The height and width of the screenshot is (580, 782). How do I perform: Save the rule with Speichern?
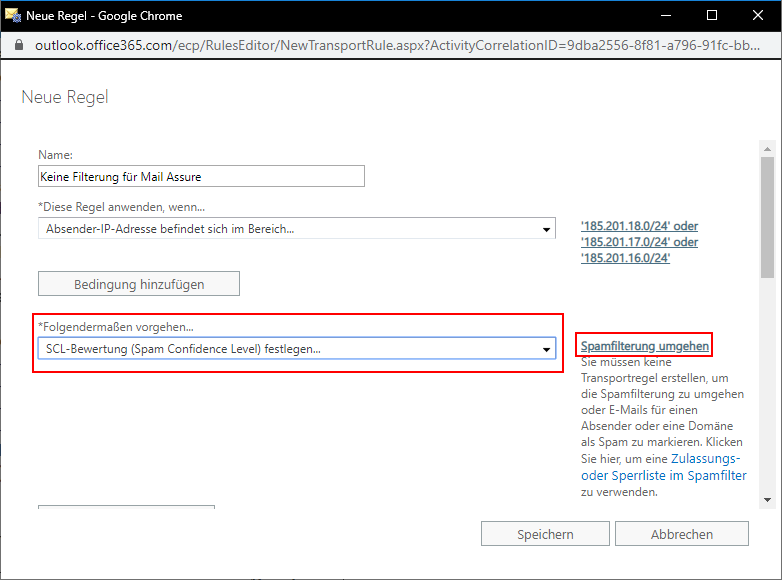coord(545,534)
